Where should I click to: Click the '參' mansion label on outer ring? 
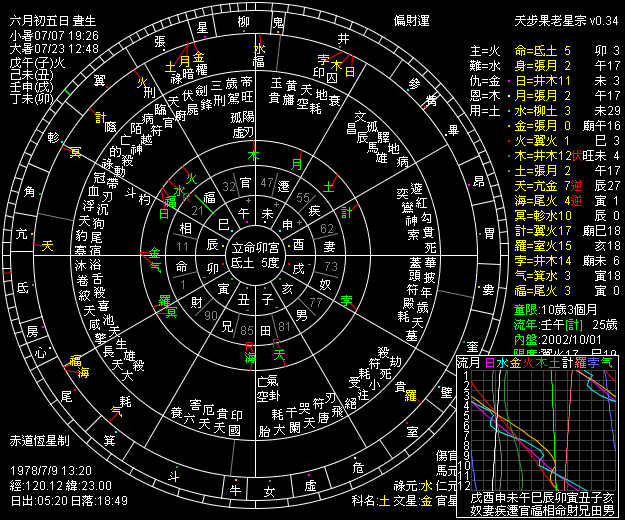[415, 84]
